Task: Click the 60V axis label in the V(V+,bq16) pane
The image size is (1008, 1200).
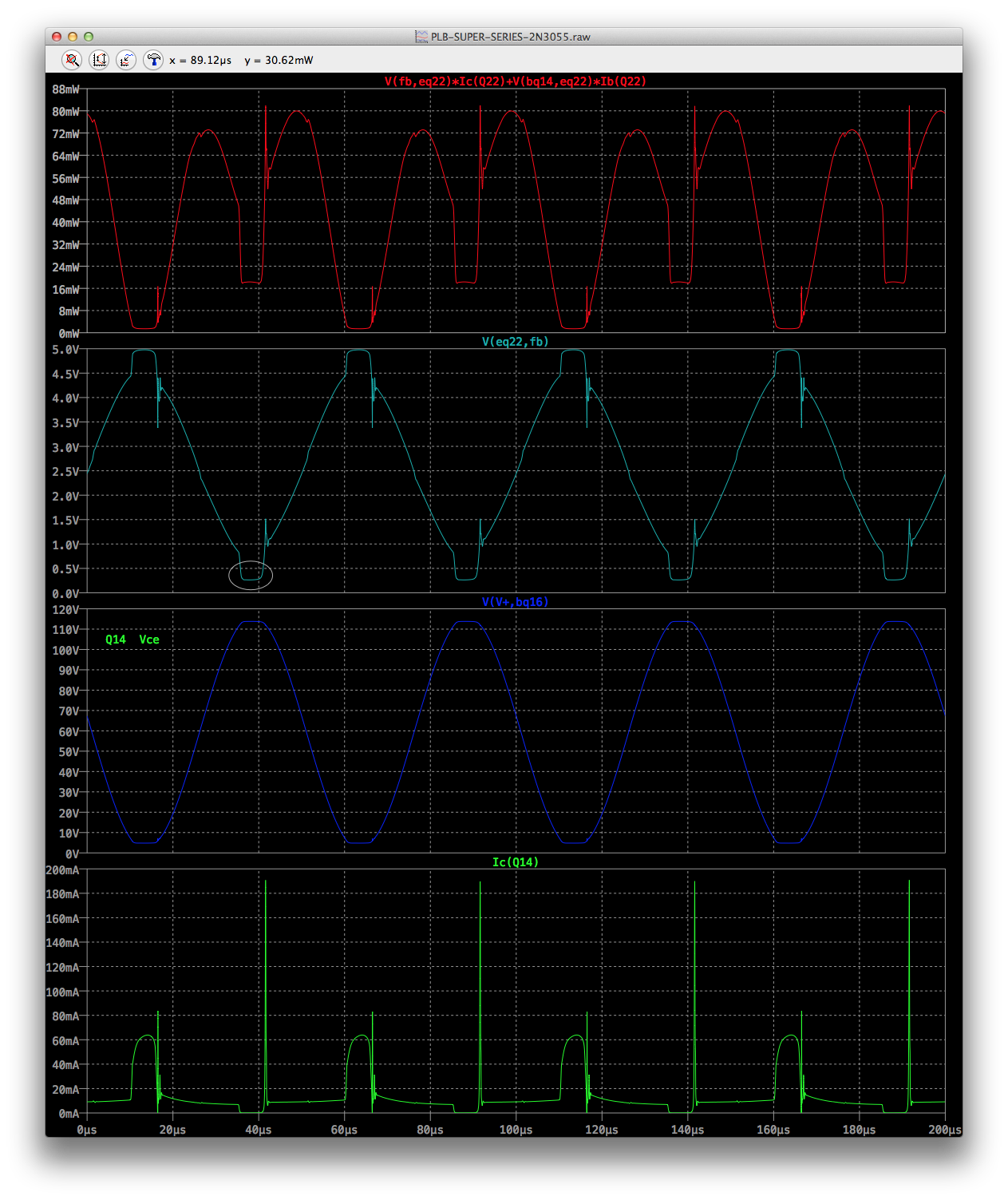Action: [x=69, y=732]
